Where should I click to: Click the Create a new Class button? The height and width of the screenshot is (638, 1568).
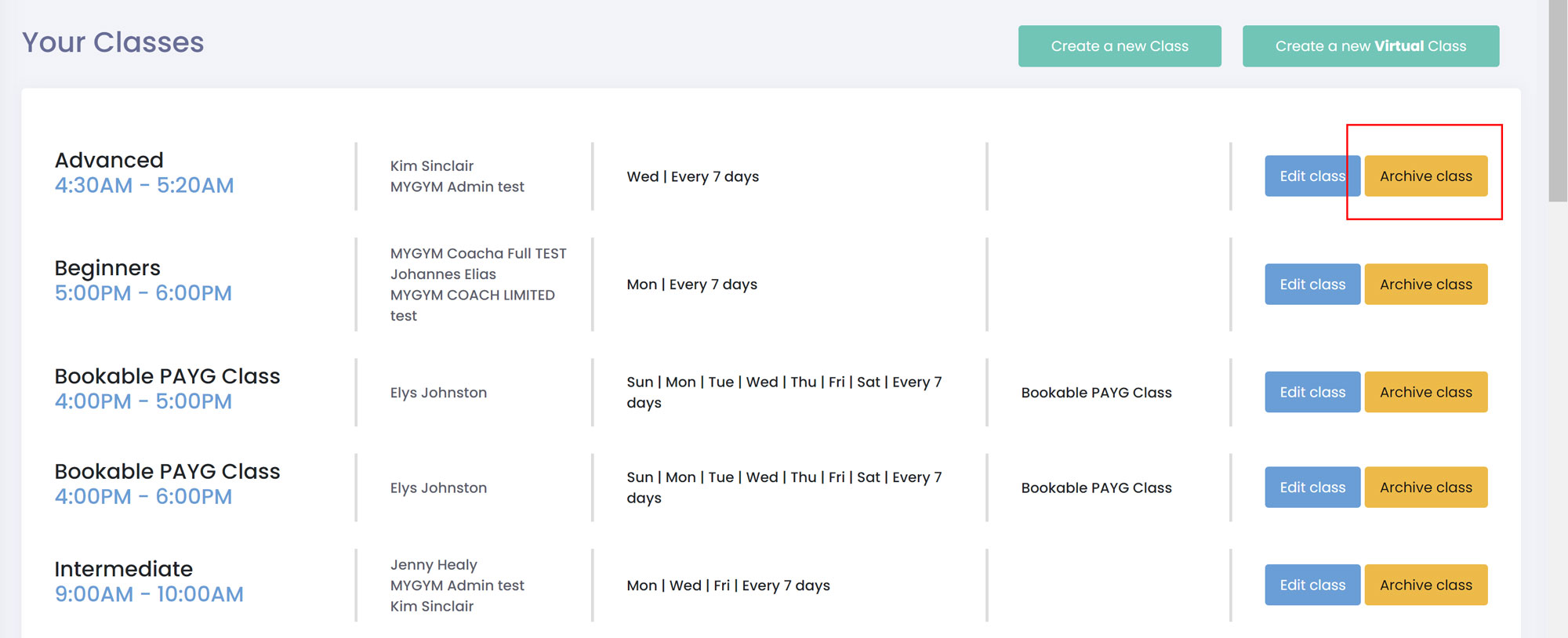click(x=1119, y=46)
